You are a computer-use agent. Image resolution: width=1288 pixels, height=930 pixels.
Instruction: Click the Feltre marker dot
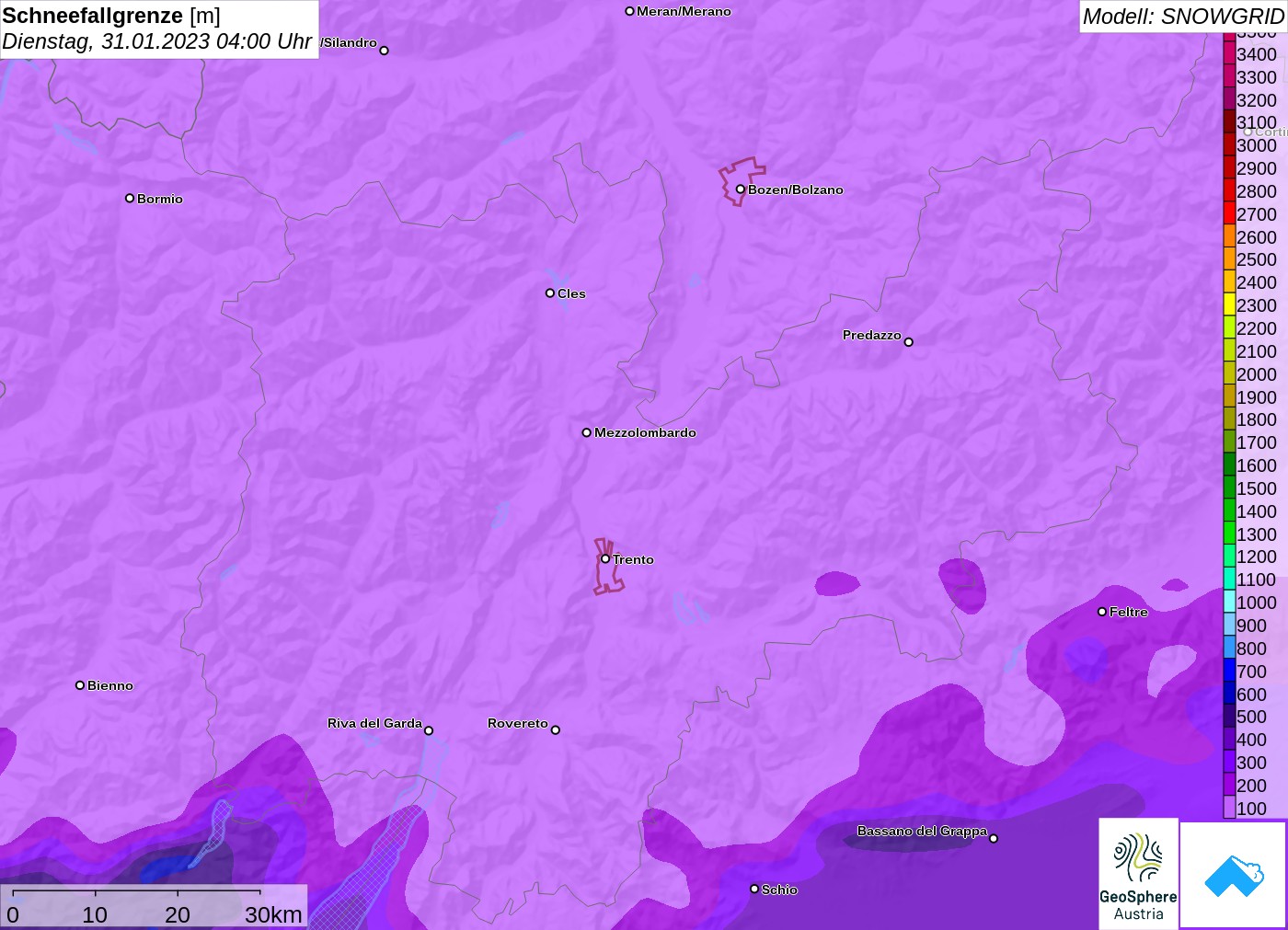[x=1102, y=612]
